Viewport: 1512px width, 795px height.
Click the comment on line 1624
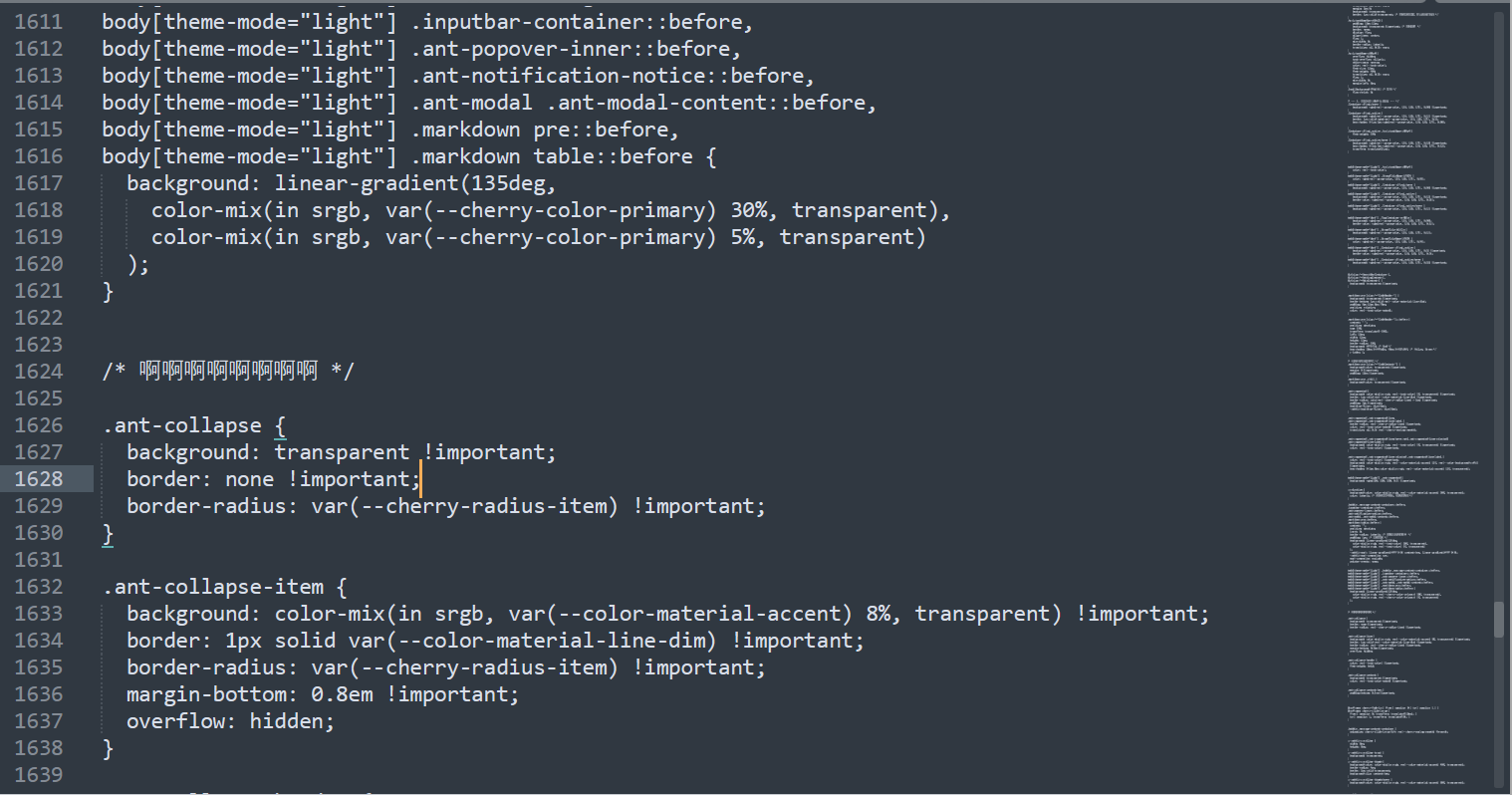228,372
